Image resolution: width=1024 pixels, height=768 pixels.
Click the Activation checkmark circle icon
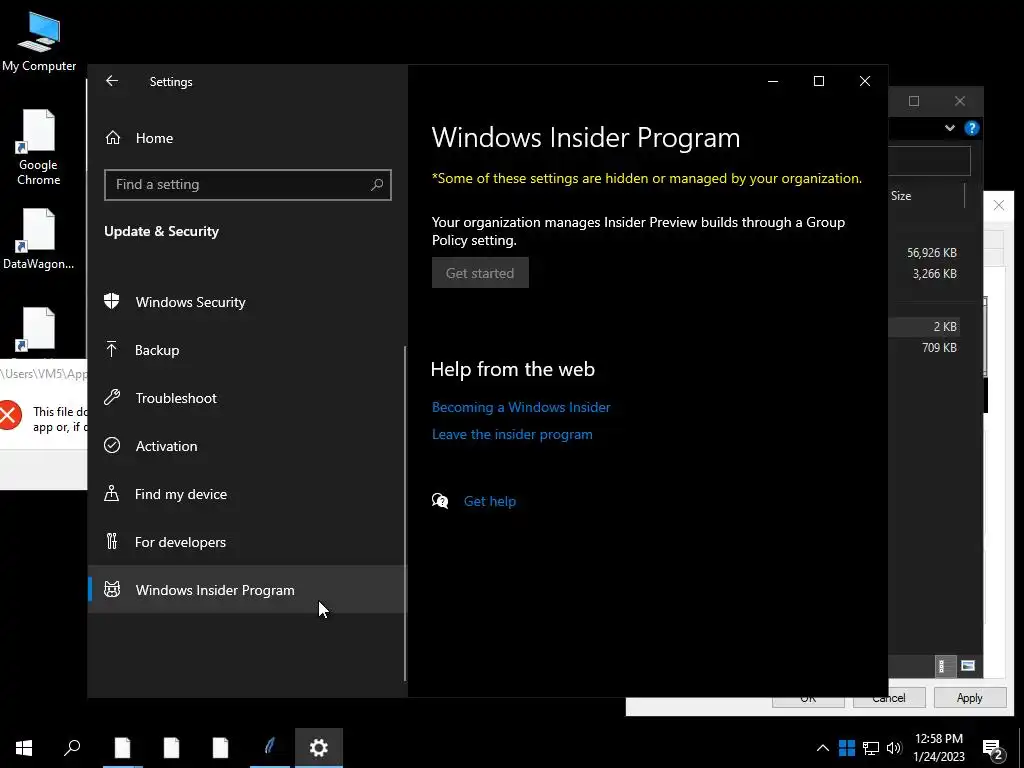tap(112, 445)
